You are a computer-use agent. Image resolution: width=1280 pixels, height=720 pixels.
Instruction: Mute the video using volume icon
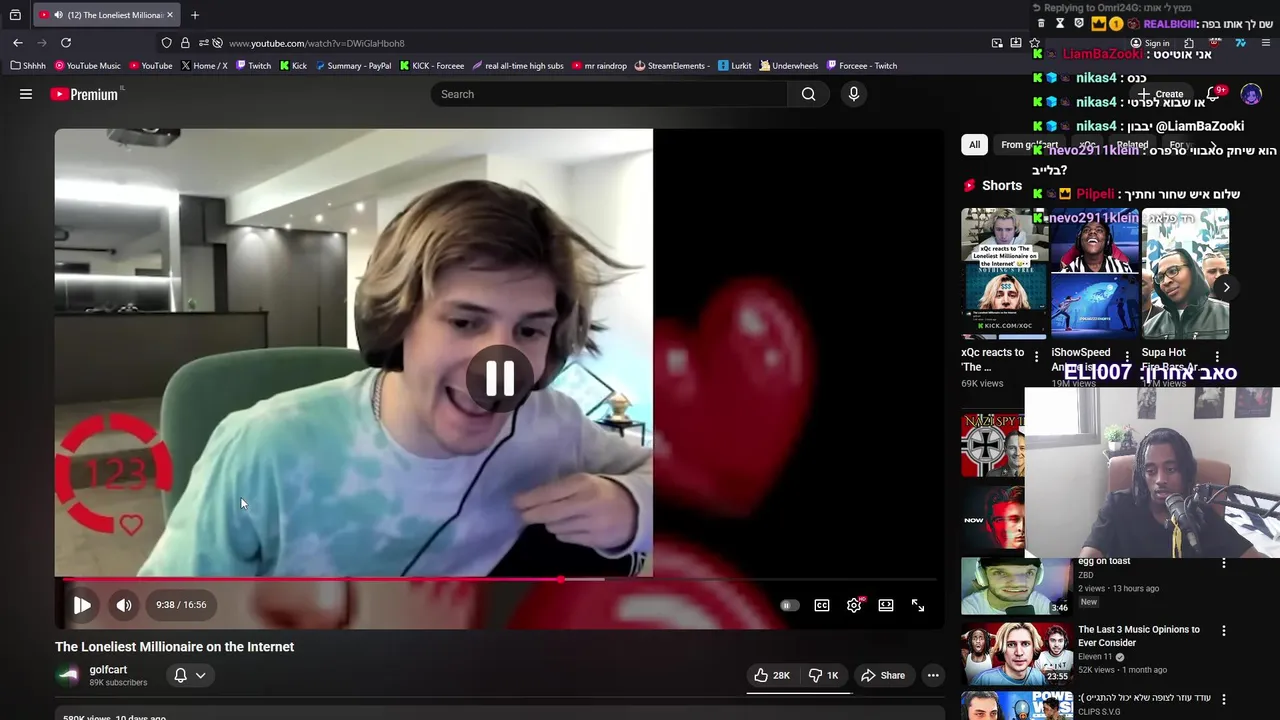click(x=124, y=605)
